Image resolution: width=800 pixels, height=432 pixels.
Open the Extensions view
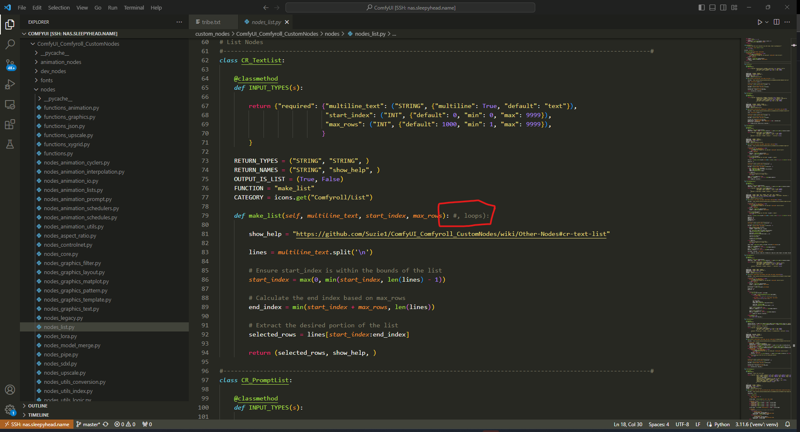(10, 124)
